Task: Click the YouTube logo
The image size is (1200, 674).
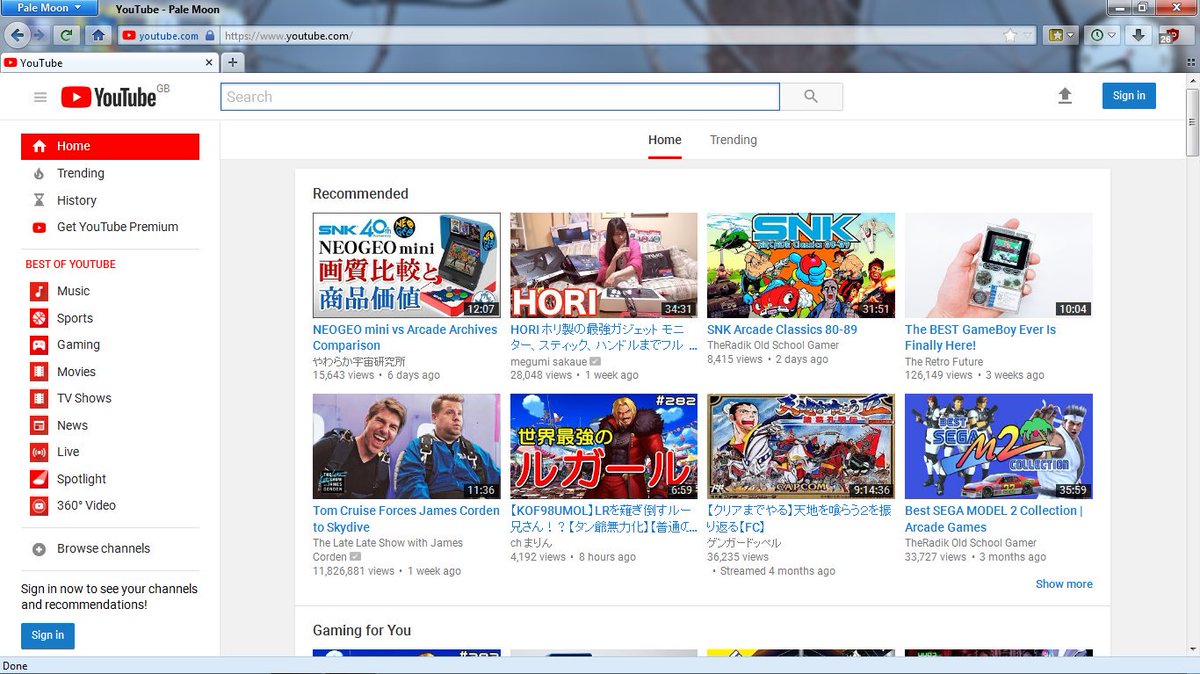Action: click(x=109, y=97)
